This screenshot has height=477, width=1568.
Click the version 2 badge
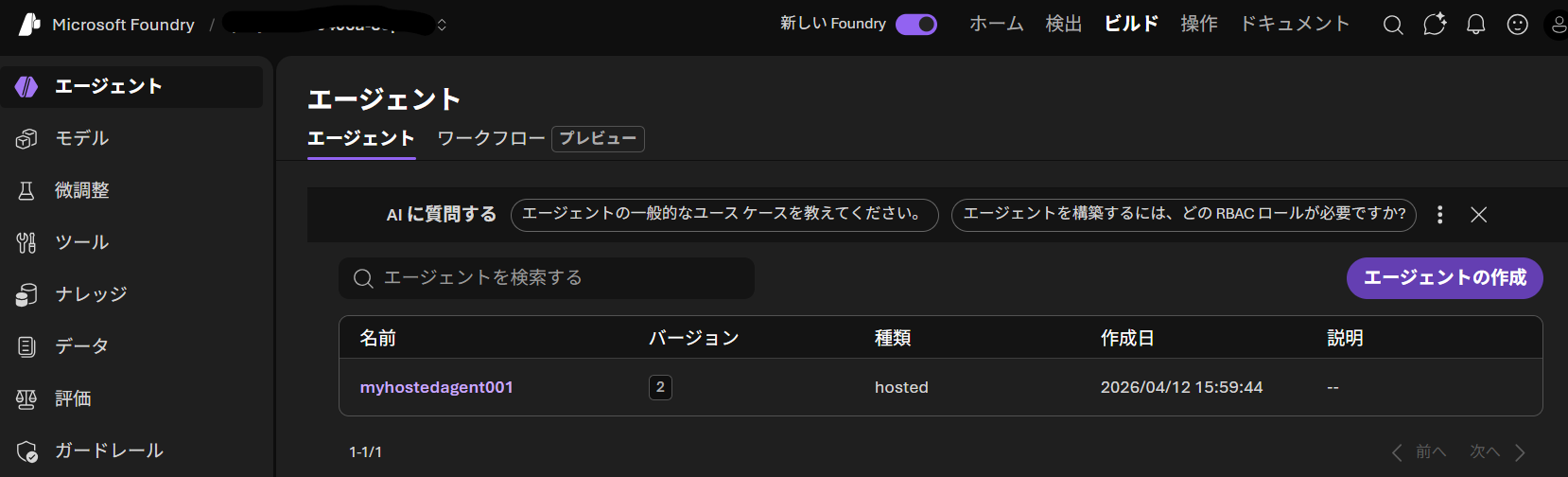pos(660,387)
